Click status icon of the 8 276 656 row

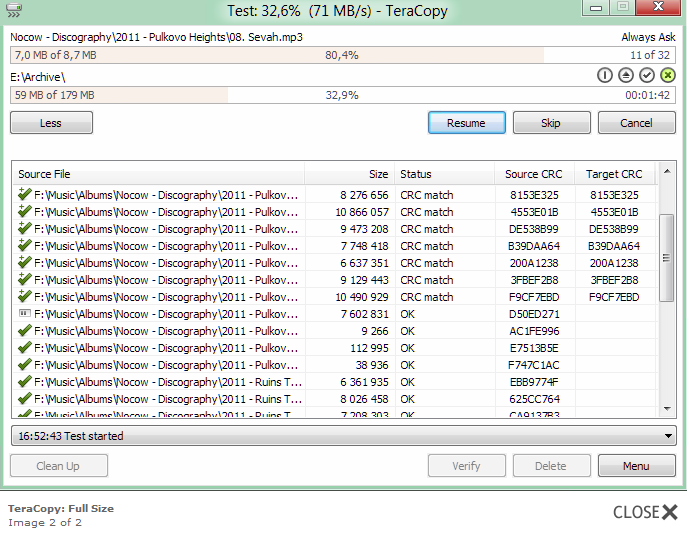(x=25, y=194)
